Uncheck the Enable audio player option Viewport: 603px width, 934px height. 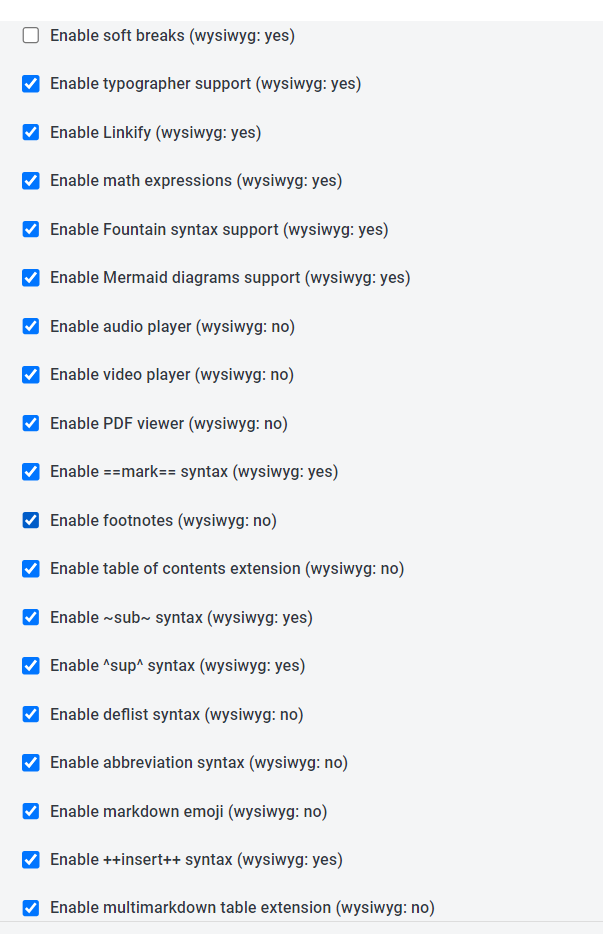(x=31, y=326)
